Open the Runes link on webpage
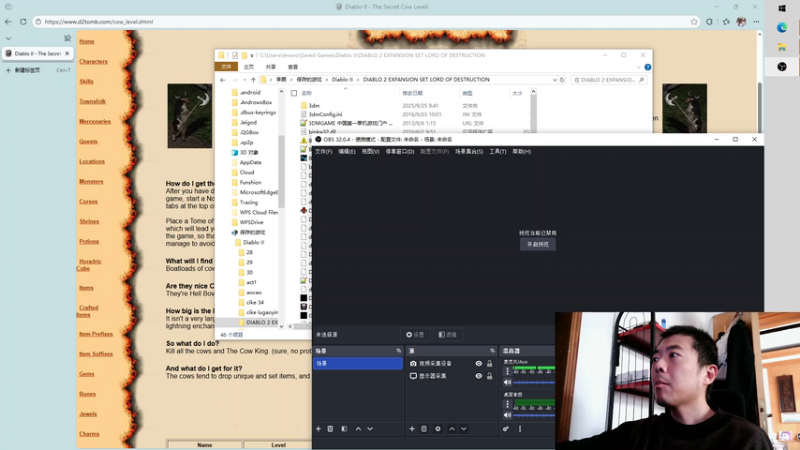The width and height of the screenshot is (800, 450). [x=87, y=394]
